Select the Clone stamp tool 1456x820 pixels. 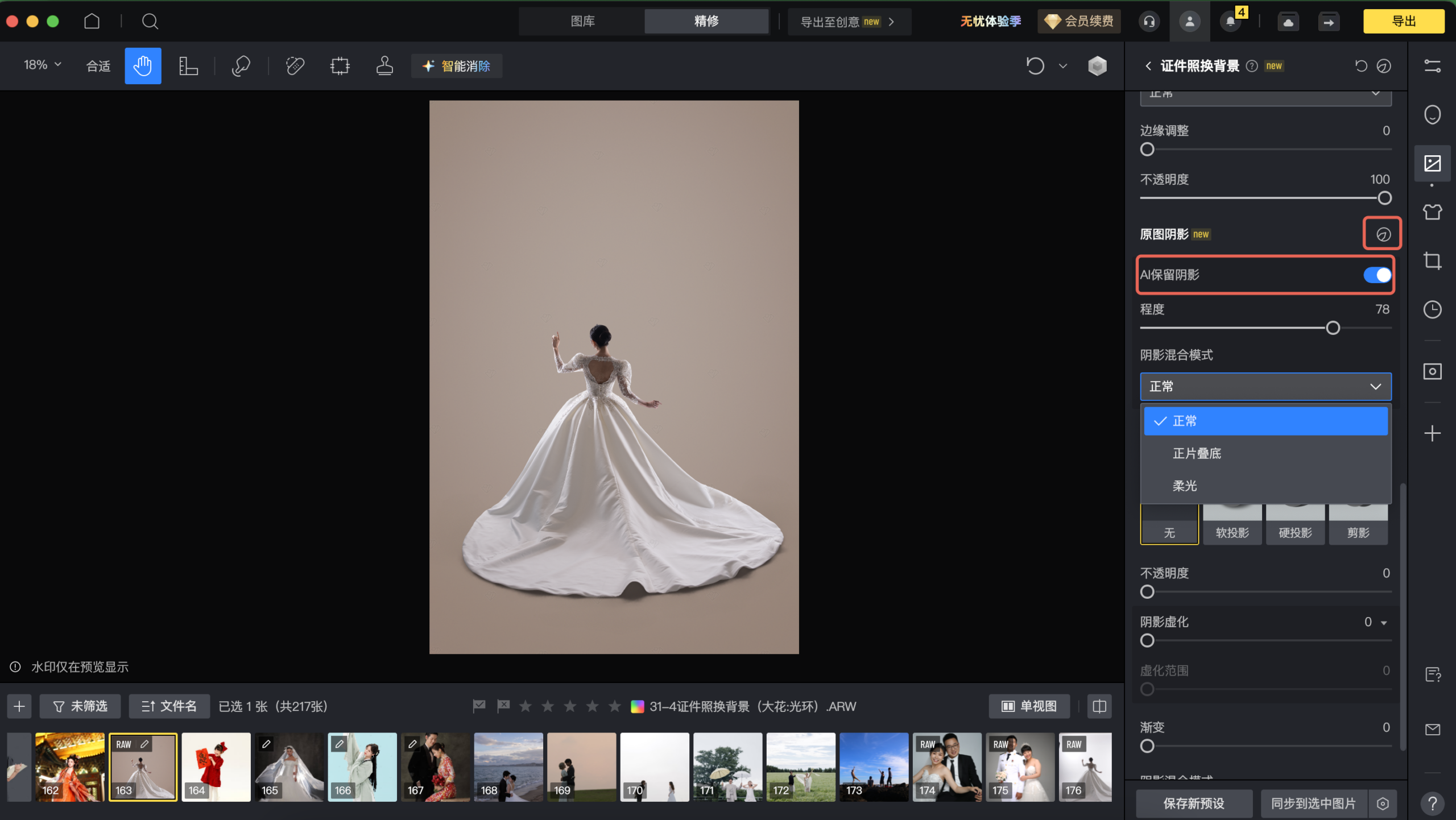click(384, 65)
